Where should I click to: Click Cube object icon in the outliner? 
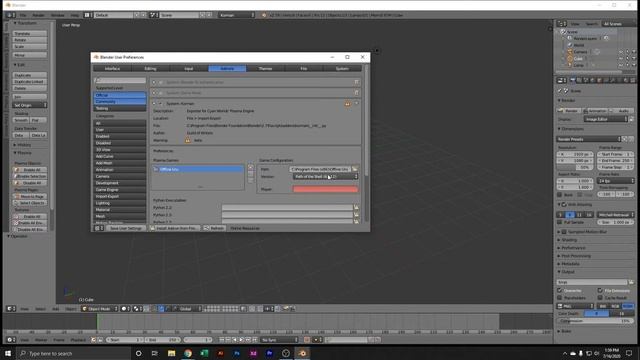(570, 58)
